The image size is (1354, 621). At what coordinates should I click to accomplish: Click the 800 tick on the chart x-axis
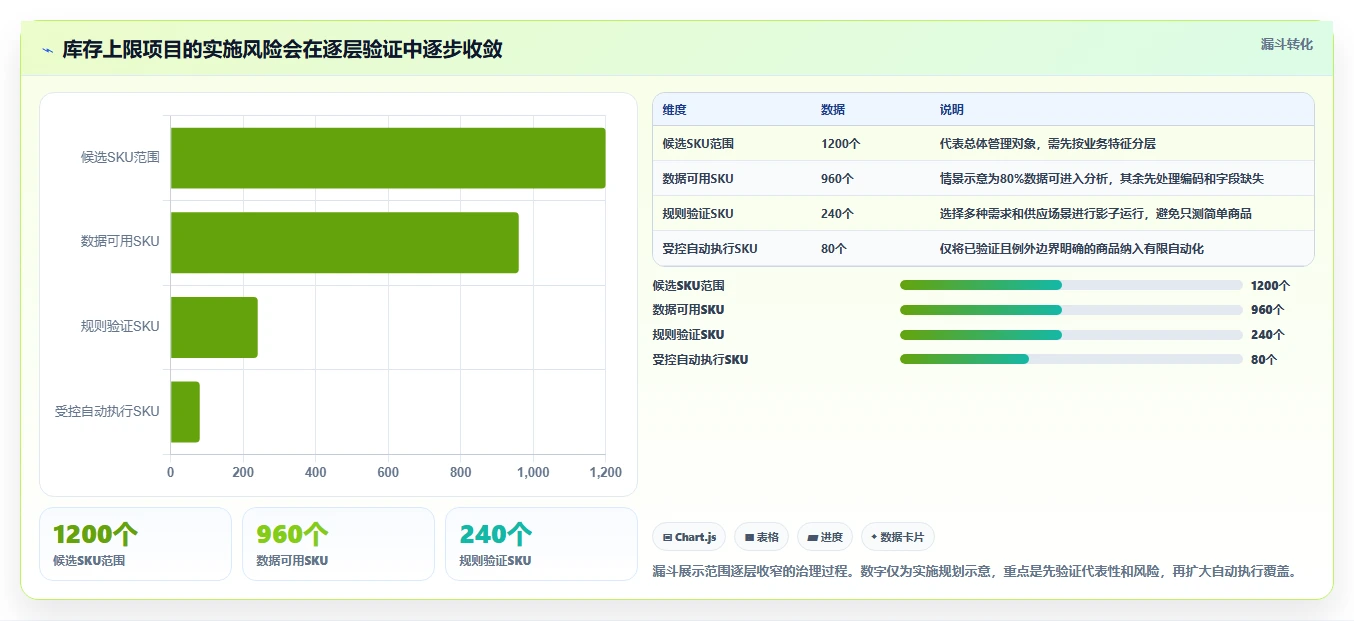(461, 473)
